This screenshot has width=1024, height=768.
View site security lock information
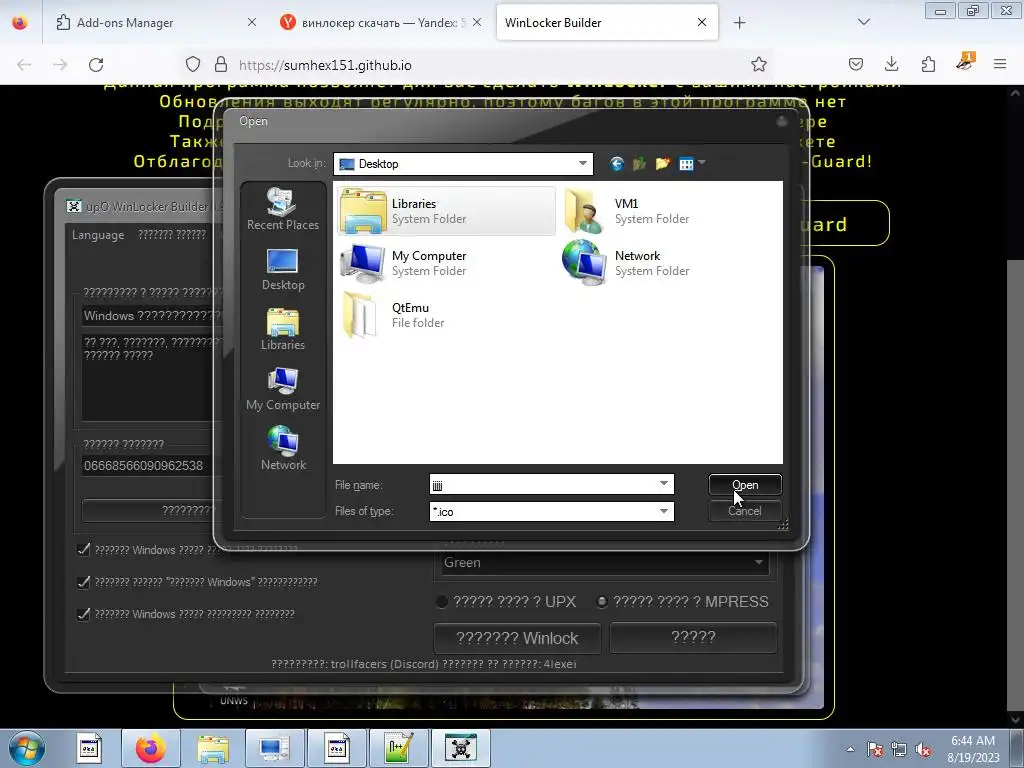coord(221,65)
